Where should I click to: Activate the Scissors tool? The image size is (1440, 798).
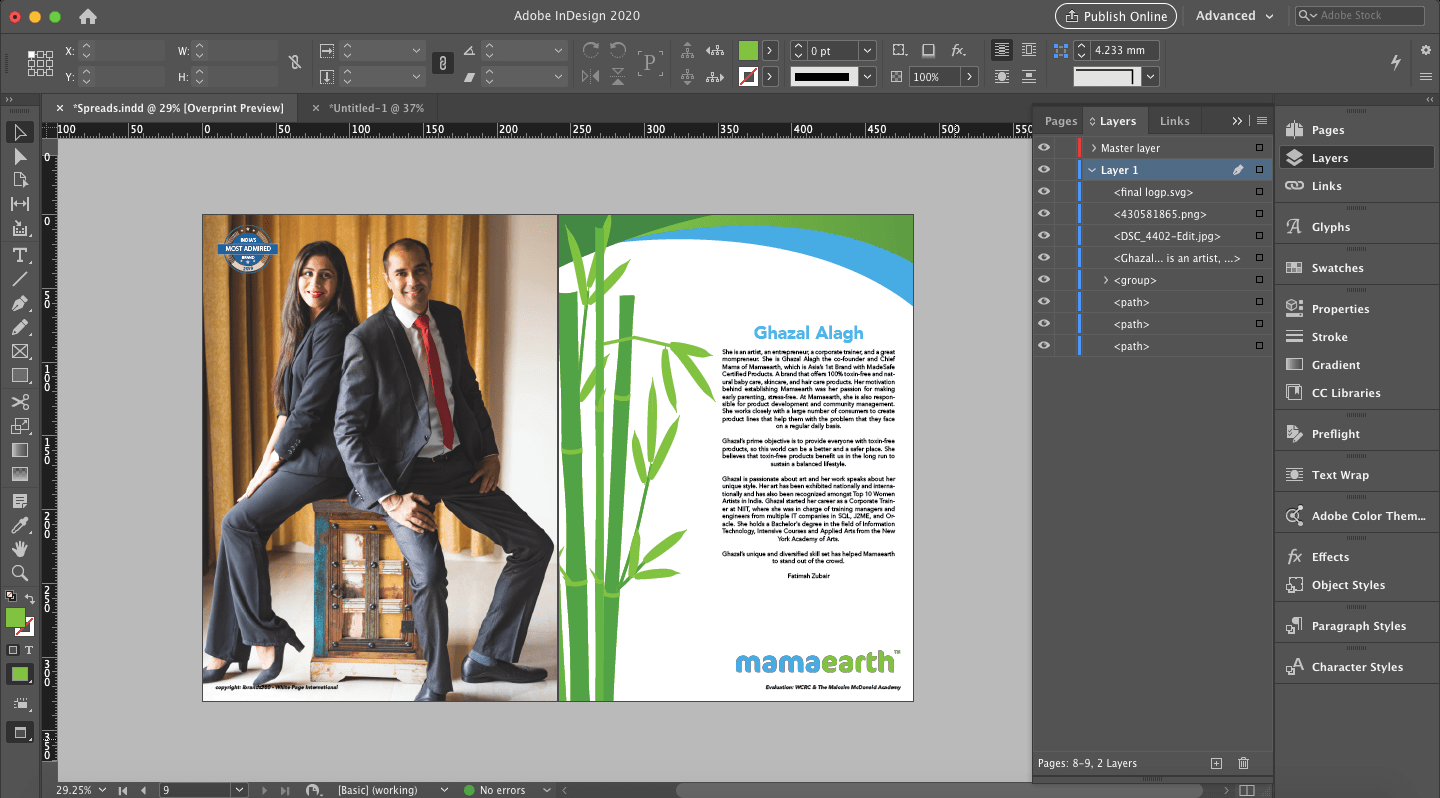(x=19, y=403)
